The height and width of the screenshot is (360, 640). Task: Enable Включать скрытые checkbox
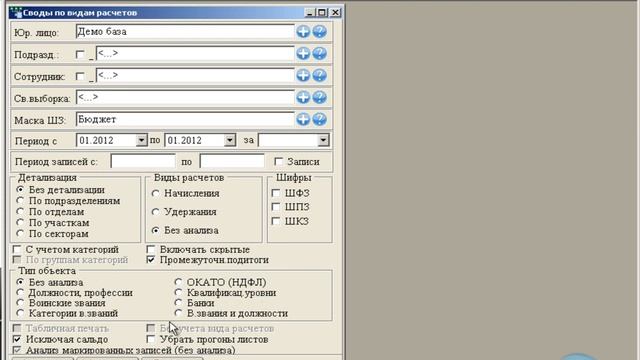(x=151, y=249)
